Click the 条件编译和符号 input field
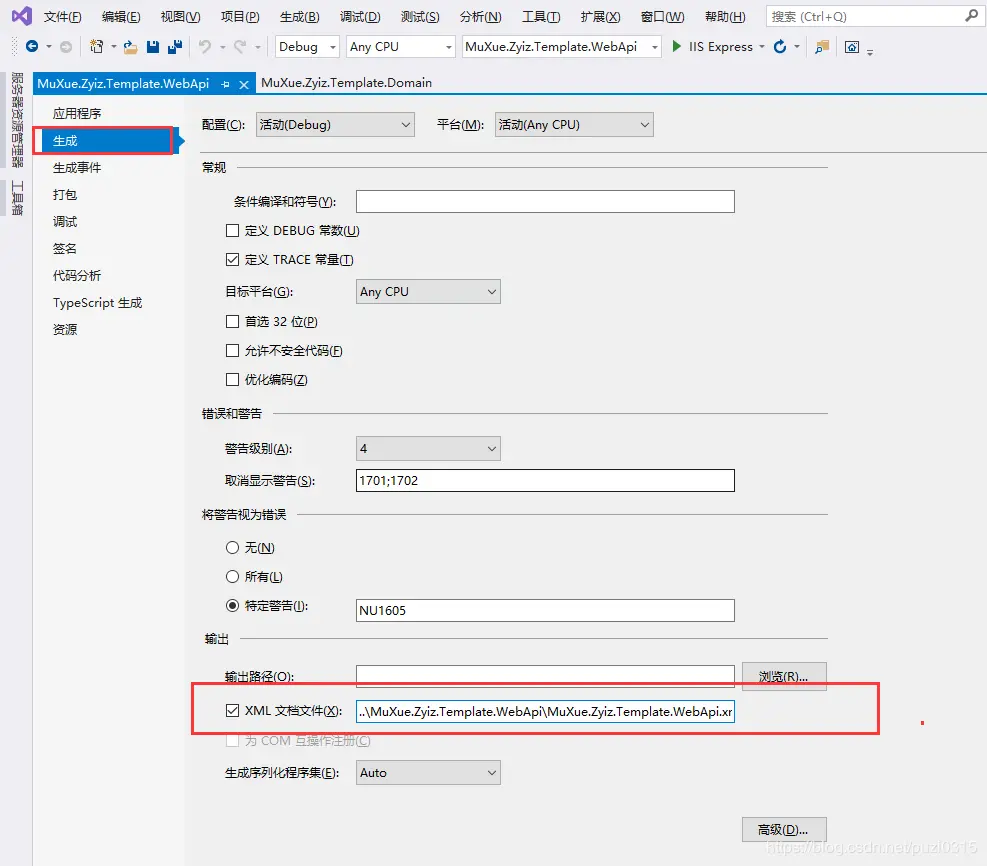Image resolution: width=987 pixels, height=866 pixels. point(545,201)
